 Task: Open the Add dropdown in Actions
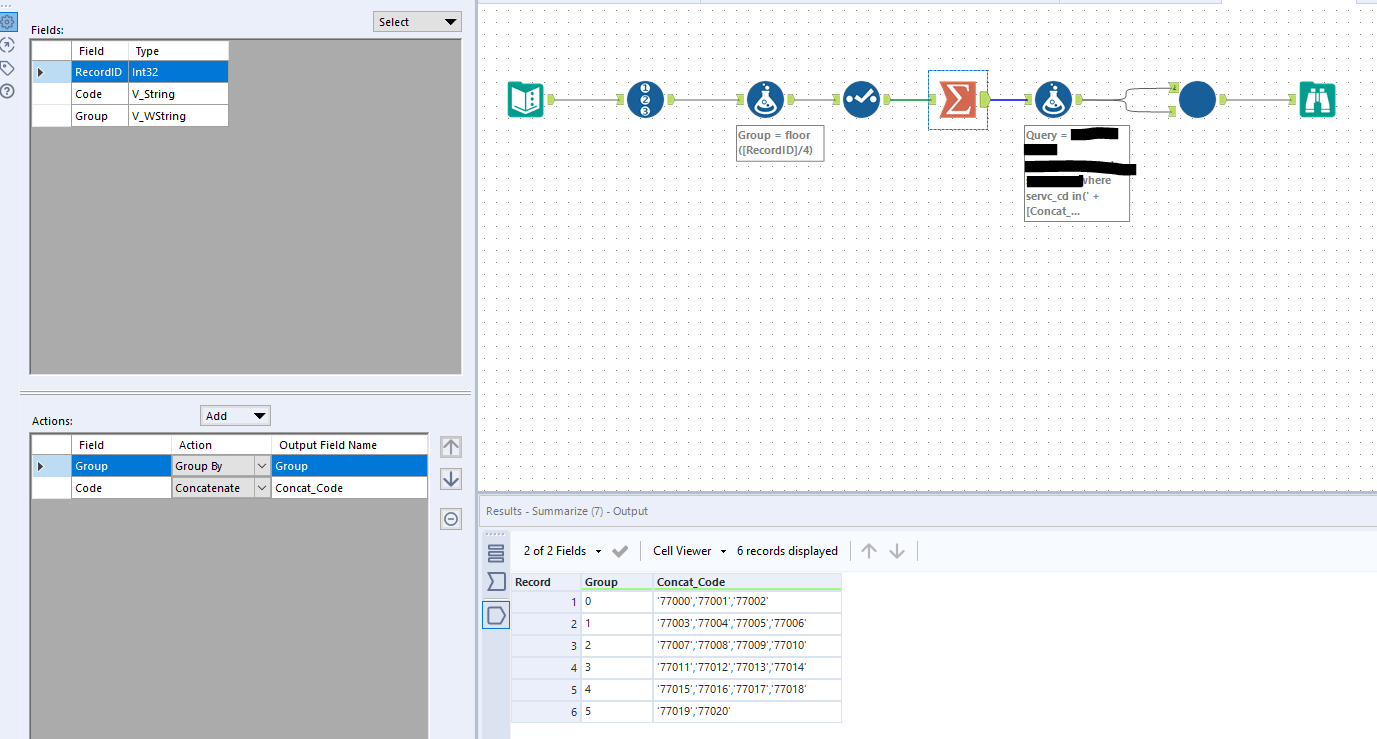pos(235,416)
